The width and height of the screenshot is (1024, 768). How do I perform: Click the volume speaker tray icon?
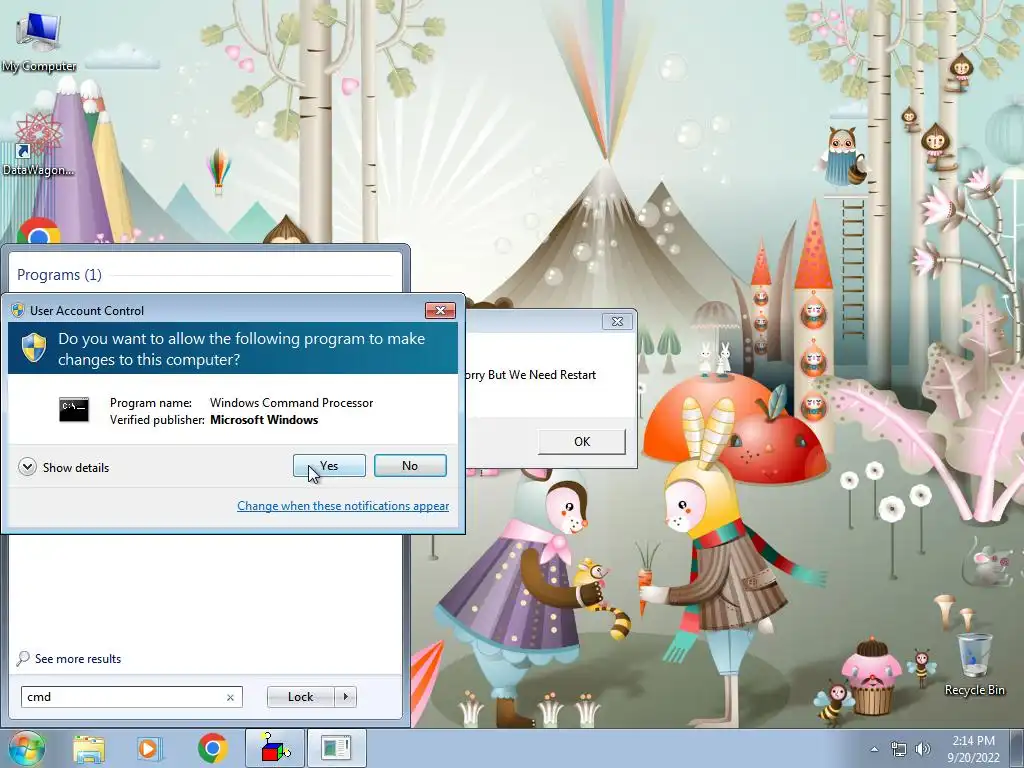[x=923, y=749]
